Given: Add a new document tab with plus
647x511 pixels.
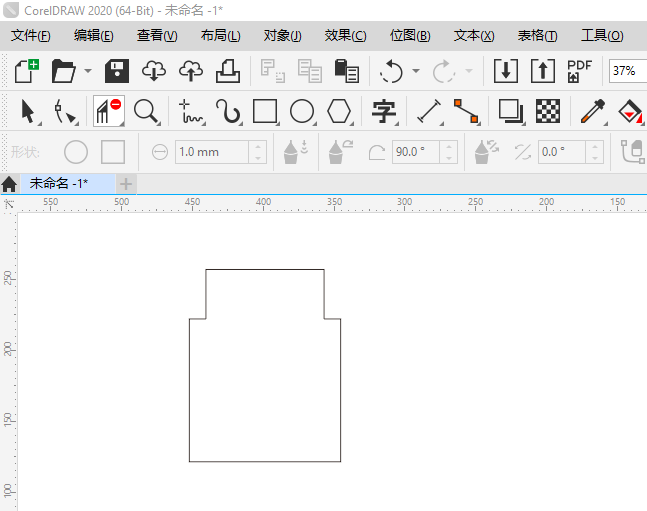Looking at the screenshot, I should coord(126,184).
